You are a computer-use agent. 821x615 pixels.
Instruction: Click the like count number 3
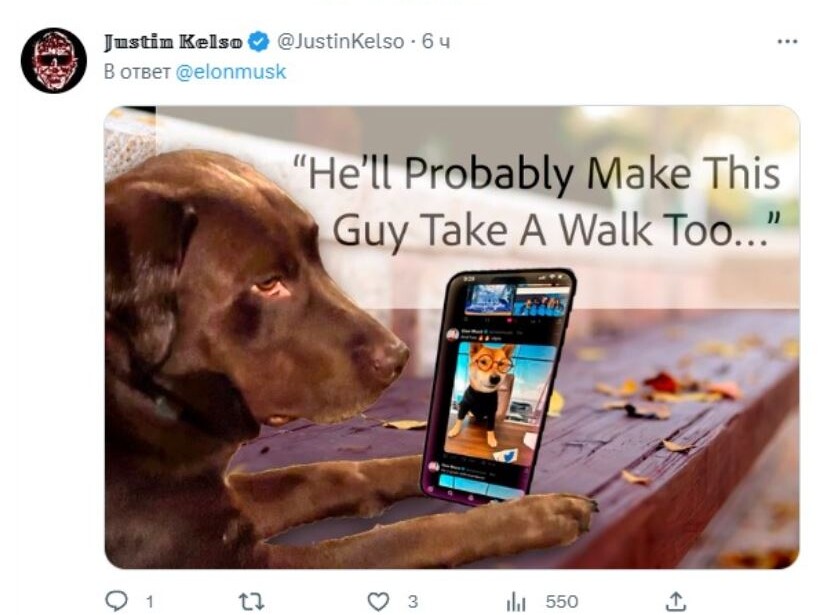point(412,601)
